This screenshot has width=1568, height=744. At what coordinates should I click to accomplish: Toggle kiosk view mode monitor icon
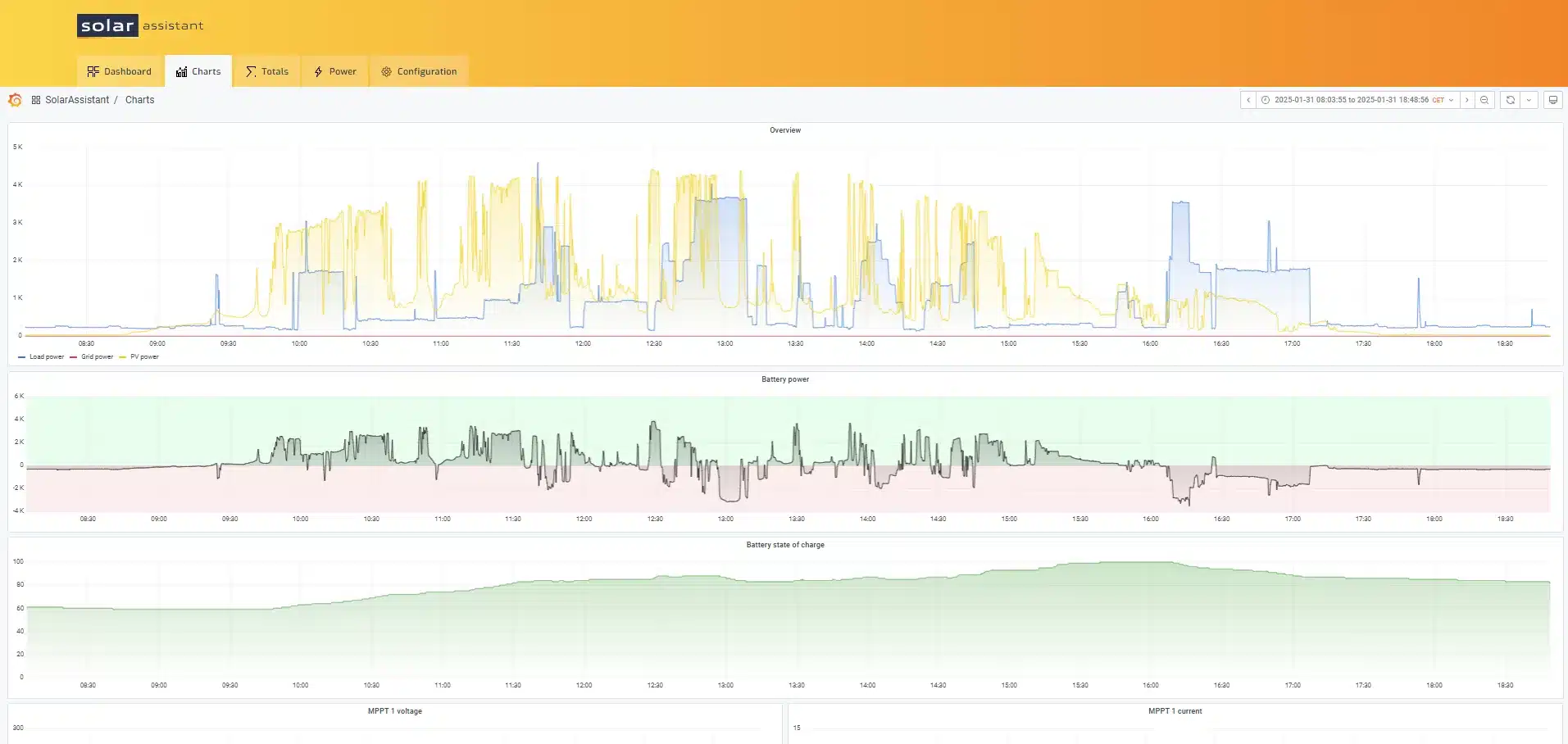1552,100
